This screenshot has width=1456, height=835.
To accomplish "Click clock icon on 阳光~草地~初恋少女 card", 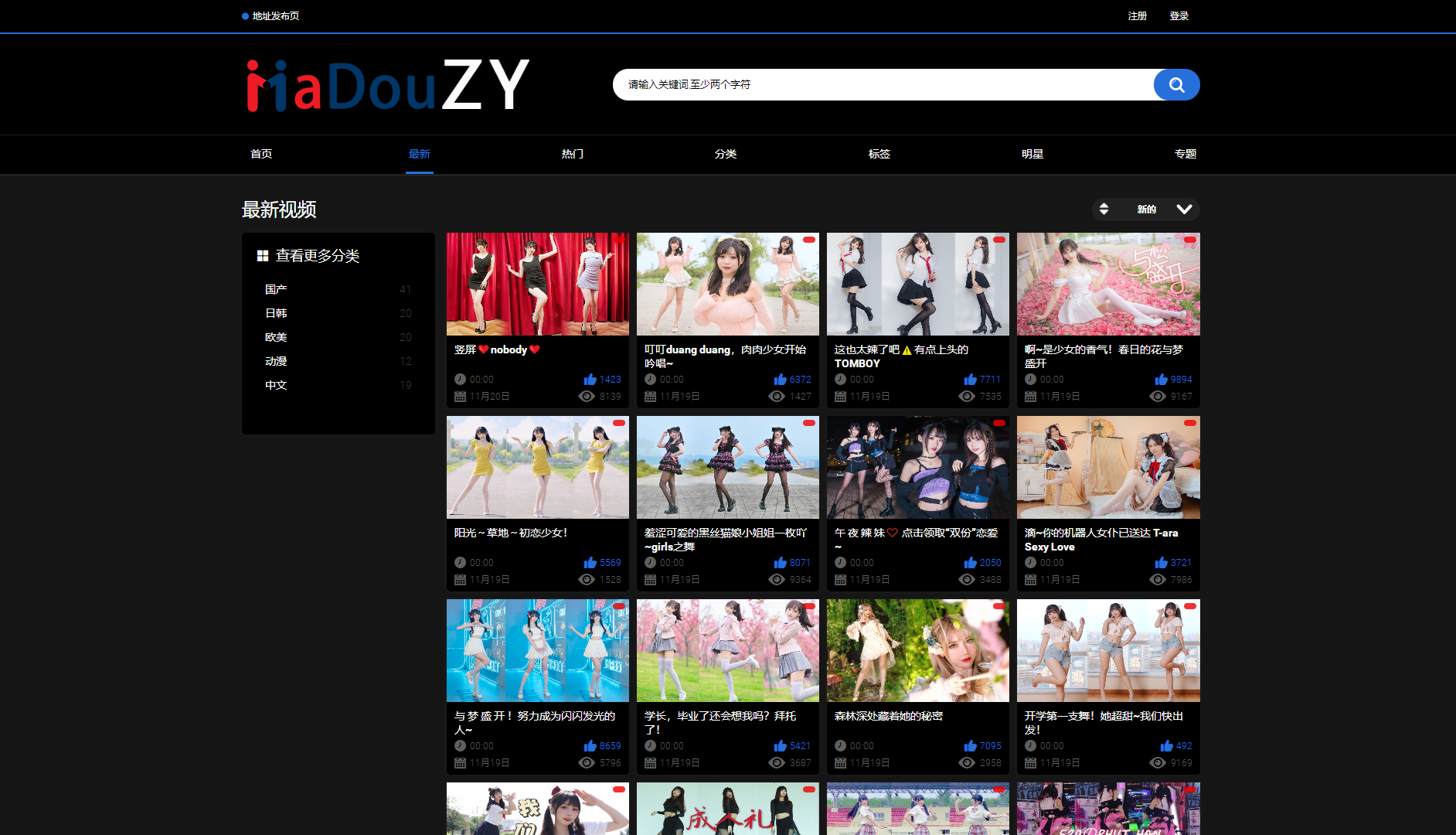I will (x=460, y=563).
